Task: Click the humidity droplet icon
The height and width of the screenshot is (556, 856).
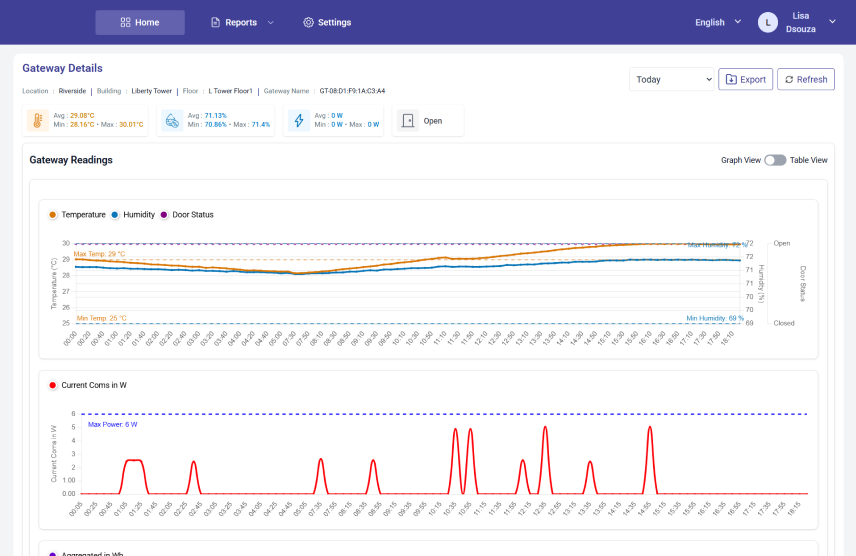Action: point(172,121)
